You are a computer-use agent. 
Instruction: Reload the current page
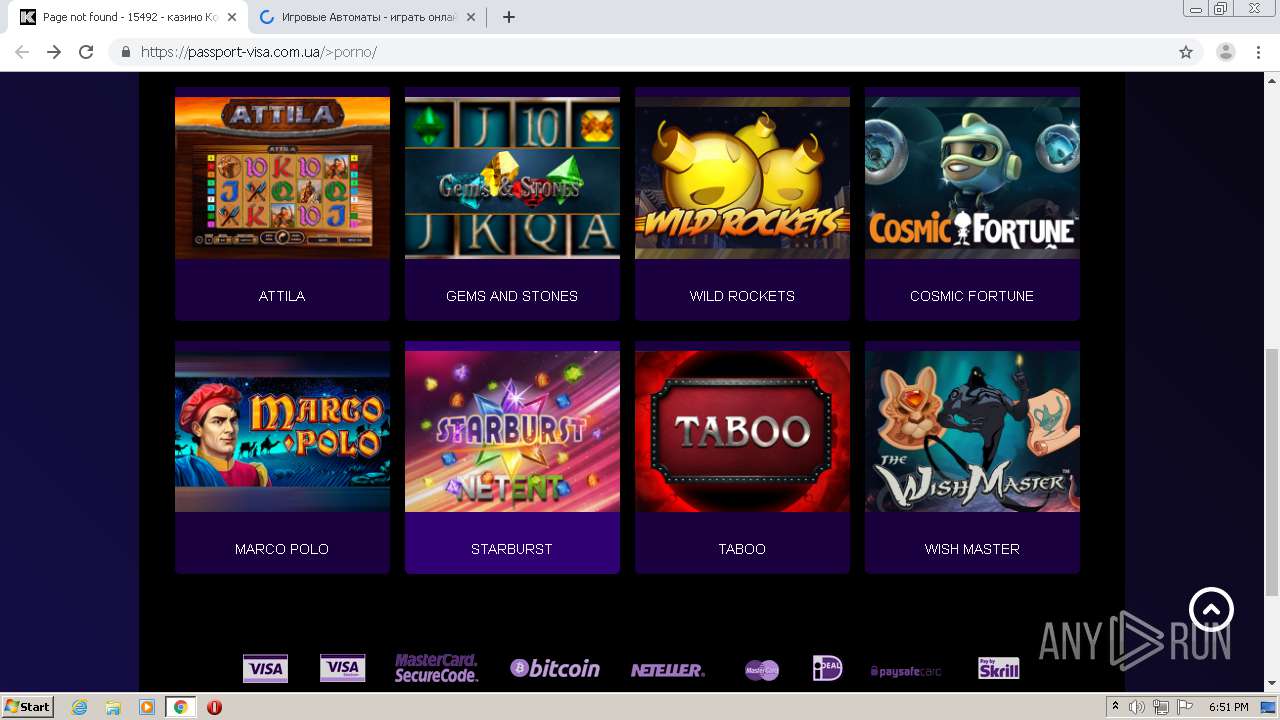(86, 52)
